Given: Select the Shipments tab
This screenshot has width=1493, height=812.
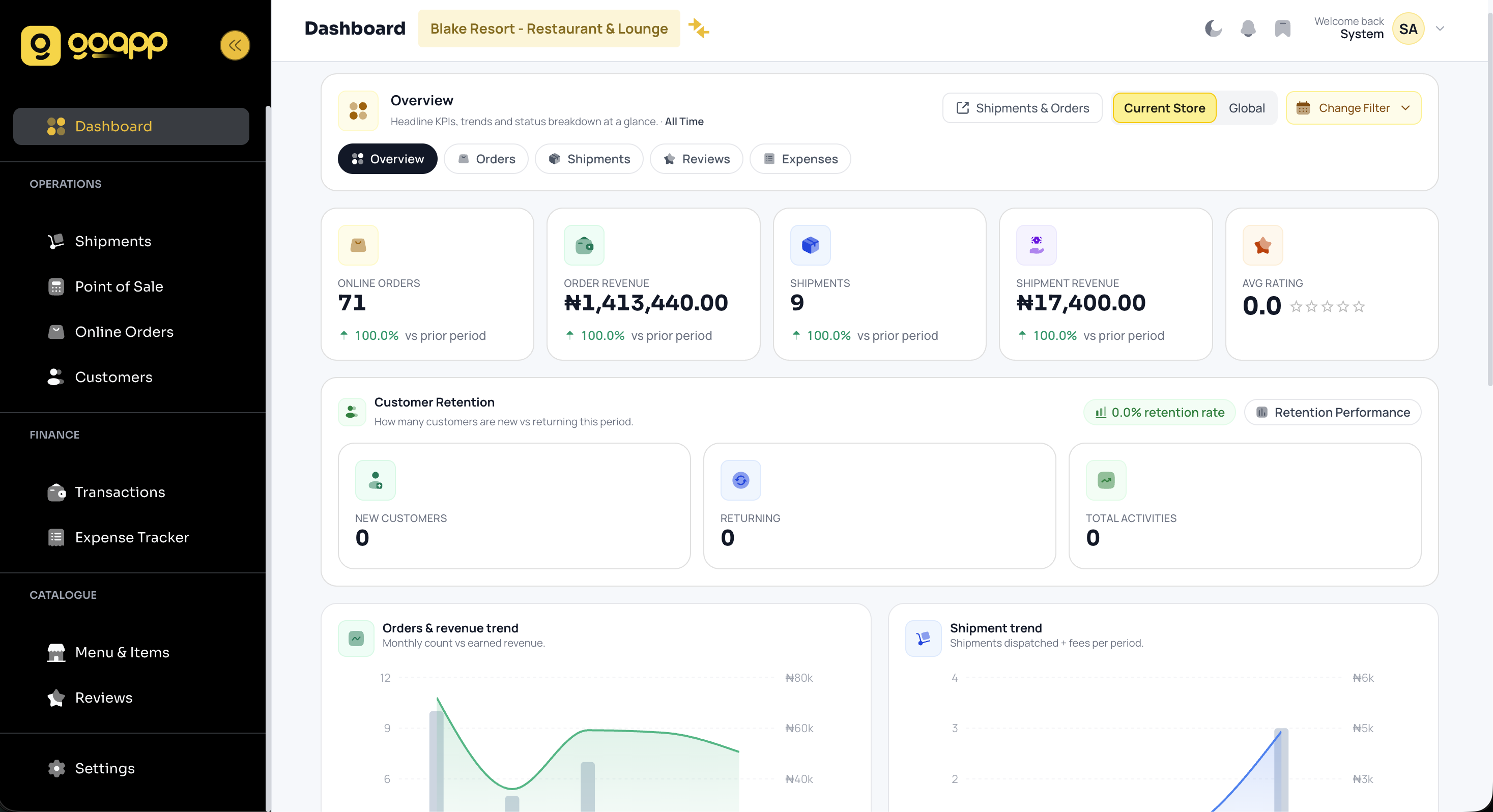Looking at the screenshot, I should click(x=589, y=159).
